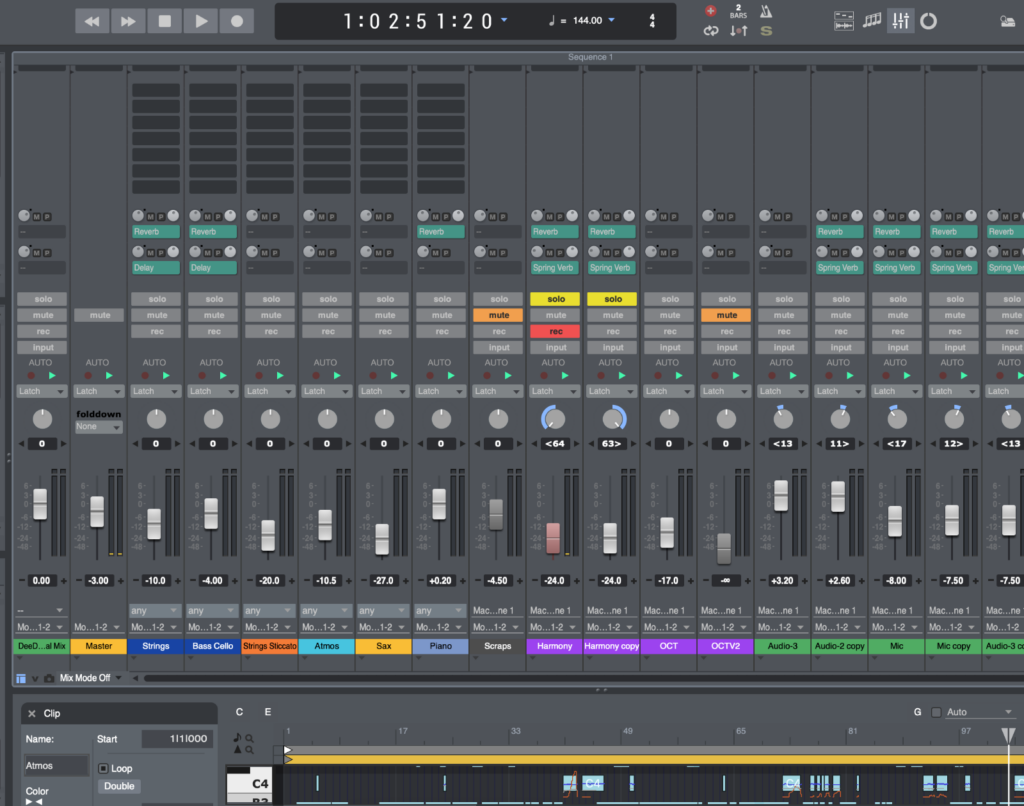Click the Start time field 1|1|000
The image size is (1024, 806).
(177, 739)
